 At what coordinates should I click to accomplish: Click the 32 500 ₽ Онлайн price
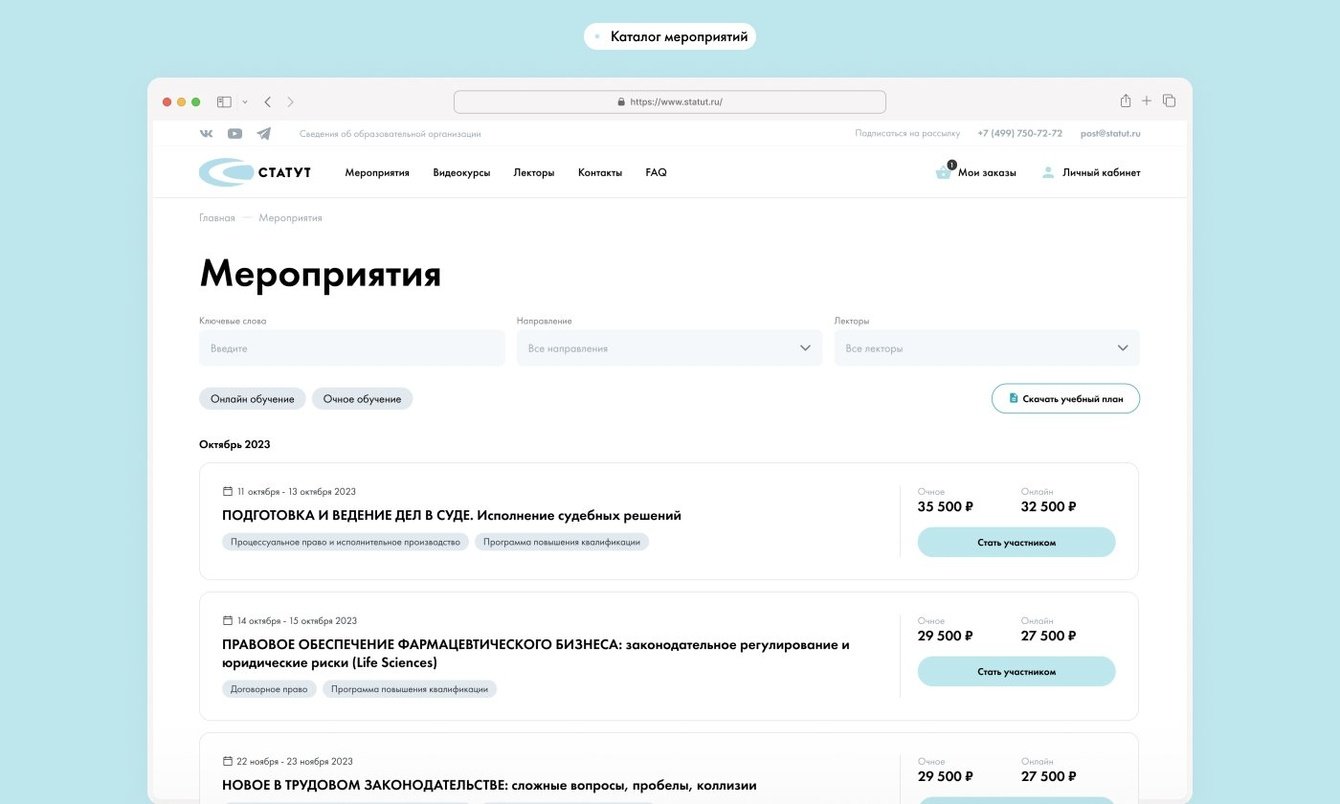[x=1048, y=507]
